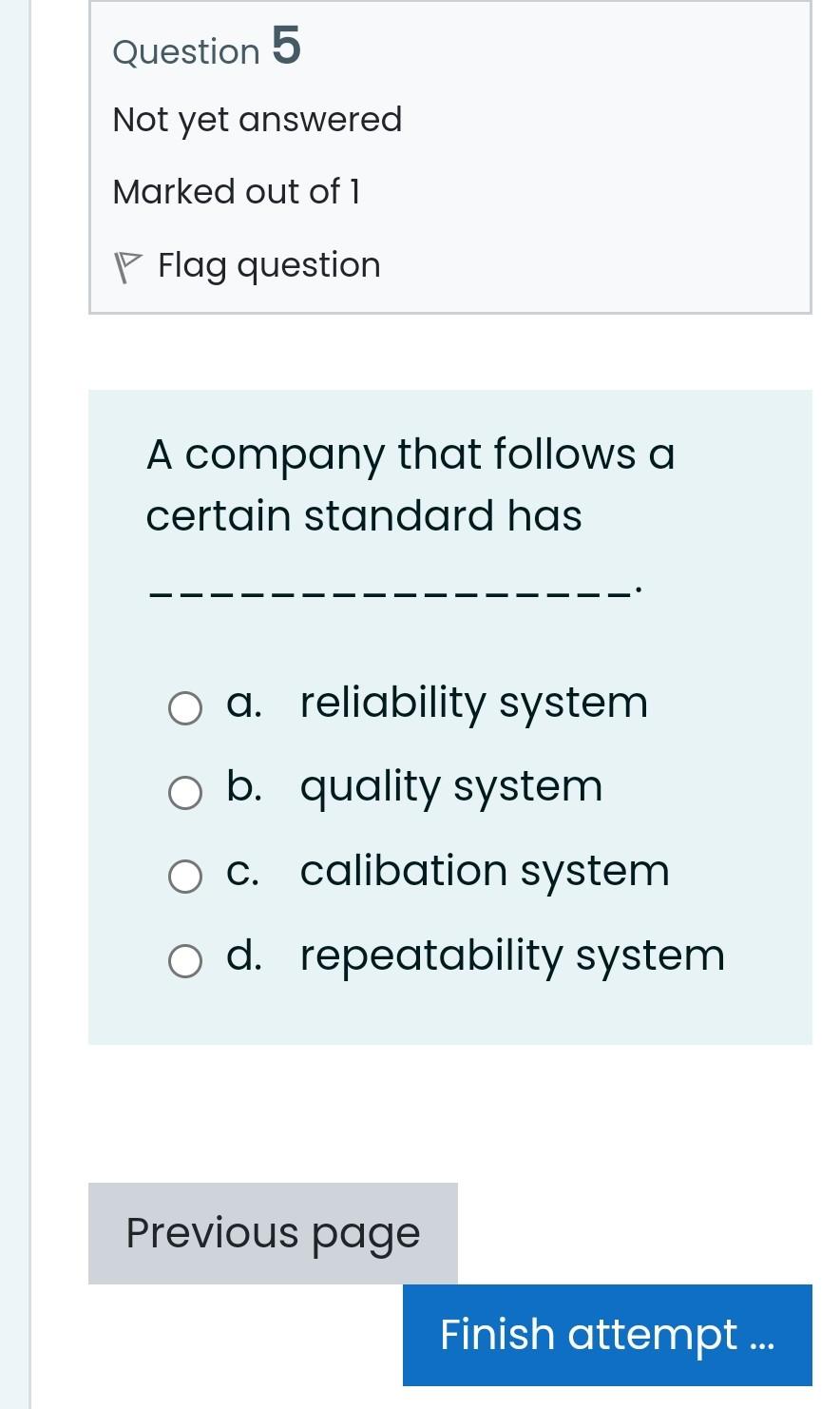Click the 'Not yet answered' status text

click(258, 120)
